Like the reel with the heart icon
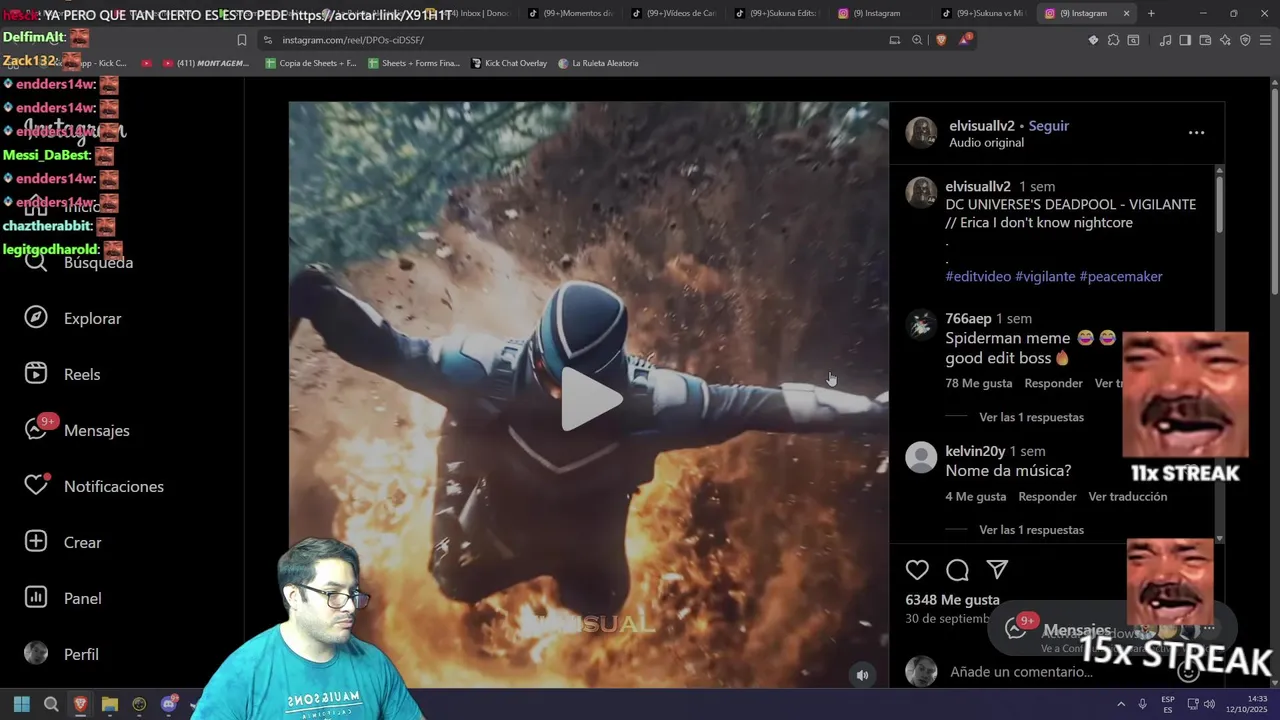1280x720 pixels. pyautogui.click(x=917, y=570)
